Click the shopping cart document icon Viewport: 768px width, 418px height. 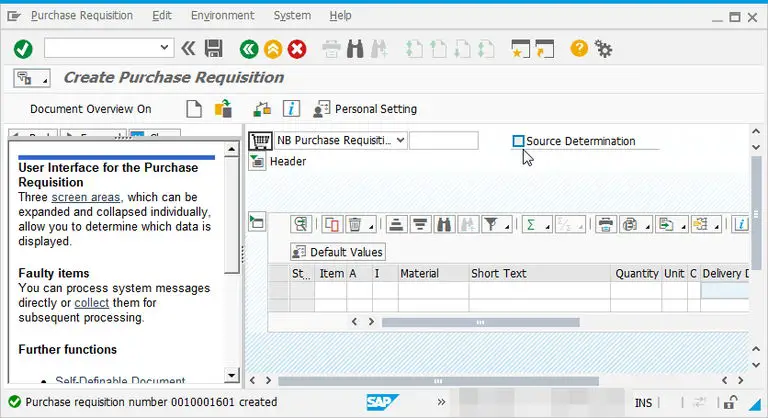pos(260,141)
